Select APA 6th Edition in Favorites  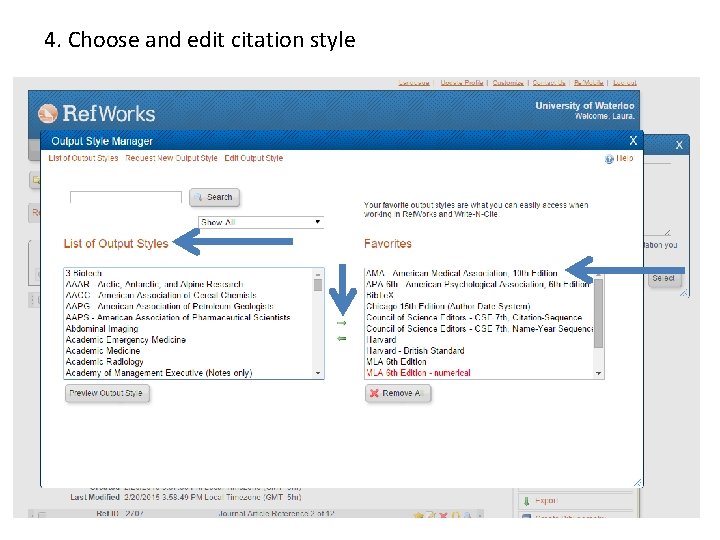click(x=477, y=284)
